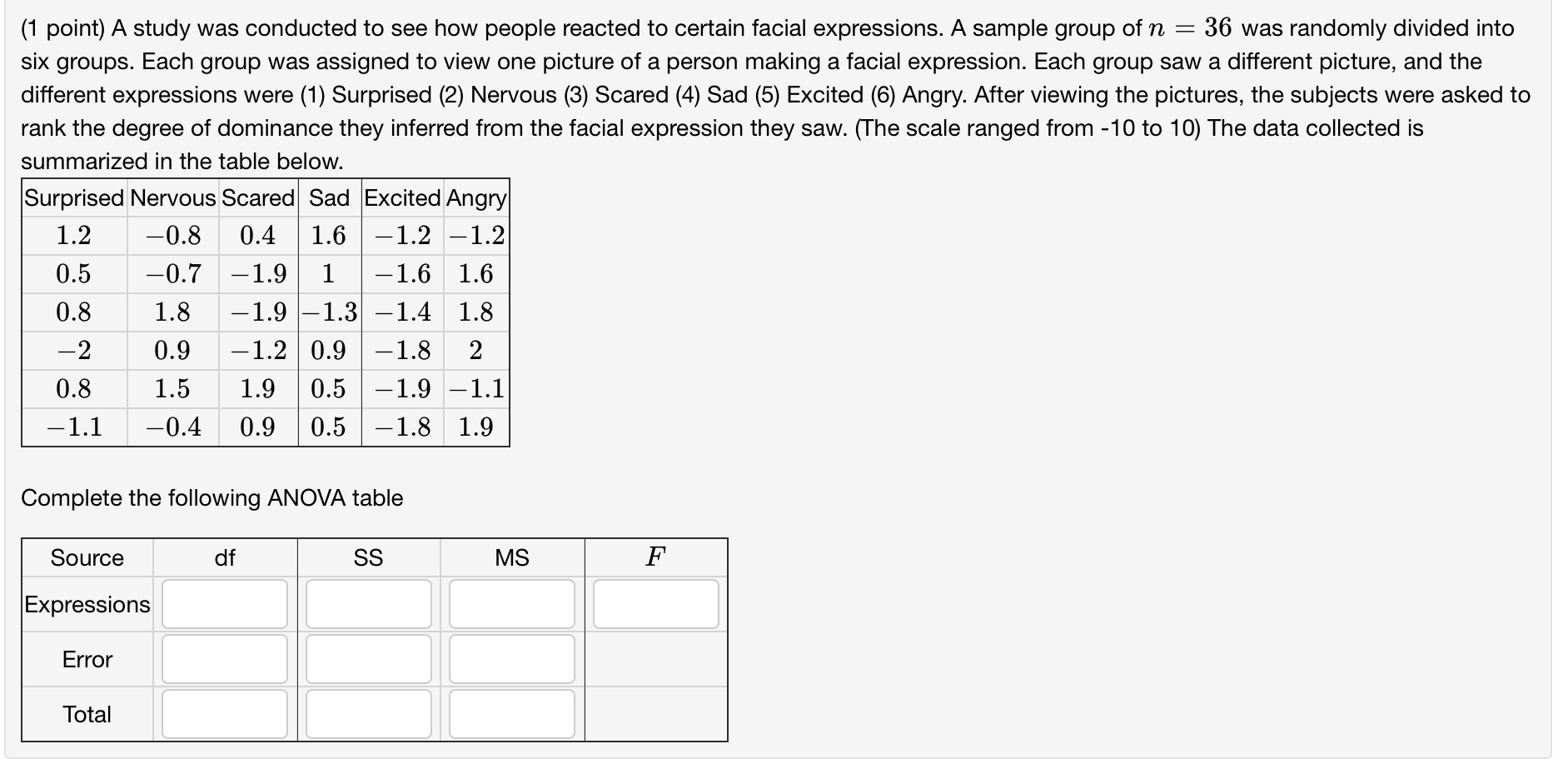Click the MS input field for Error row
Image resolution: width=1568 pixels, height=759 pixels.
(510, 659)
